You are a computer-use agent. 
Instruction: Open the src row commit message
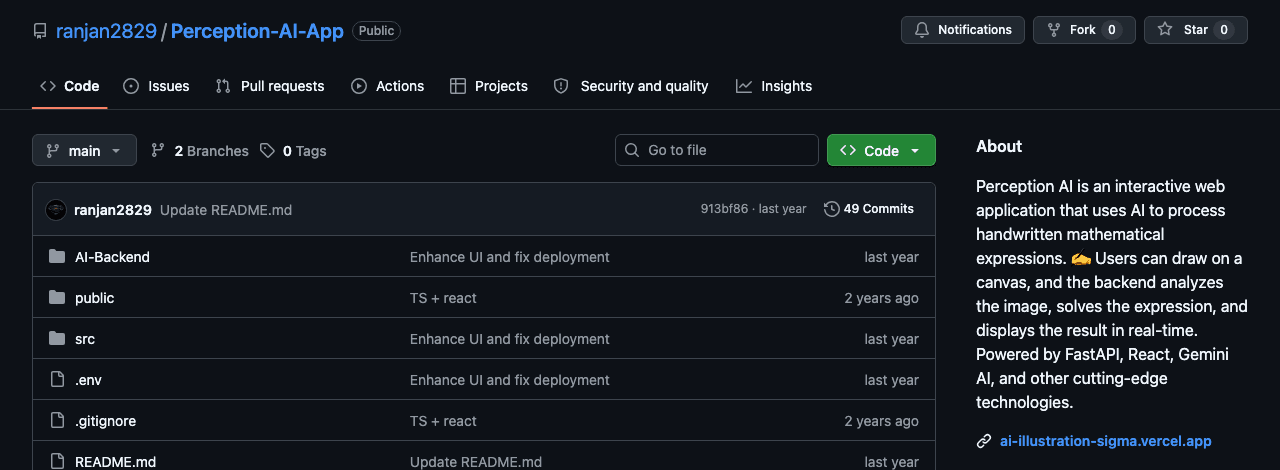click(510, 339)
